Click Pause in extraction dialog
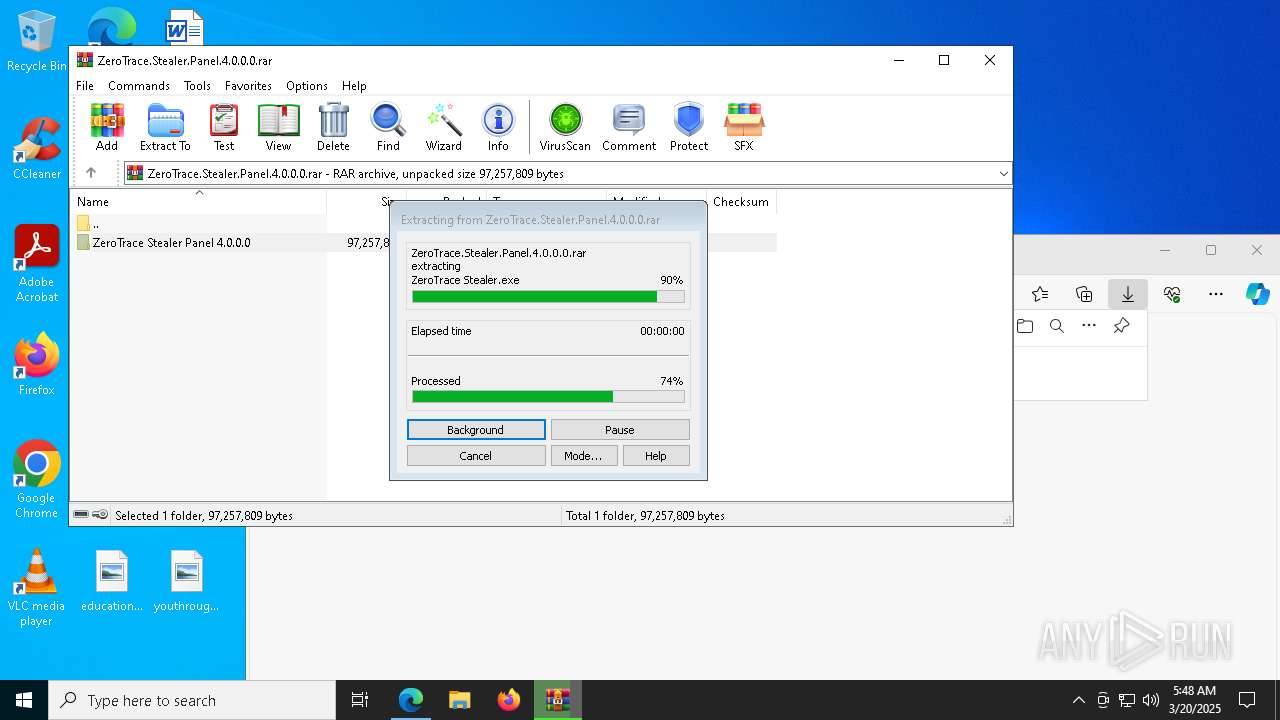The height and width of the screenshot is (720, 1280). point(620,430)
